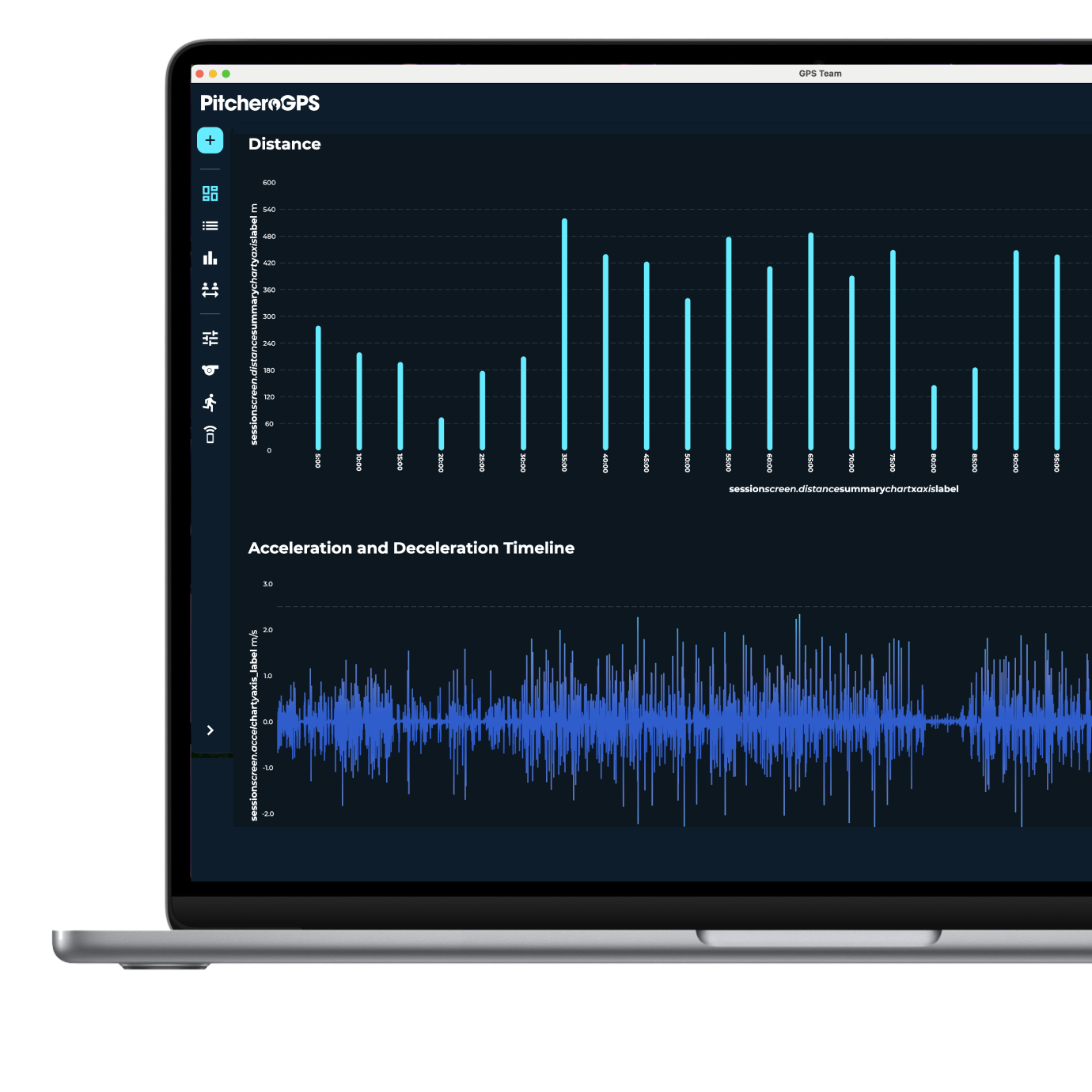The image size is (1092, 1092).
Task: Click the Acceleration and Deceleration Timeline heading
Action: coord(411,548)
